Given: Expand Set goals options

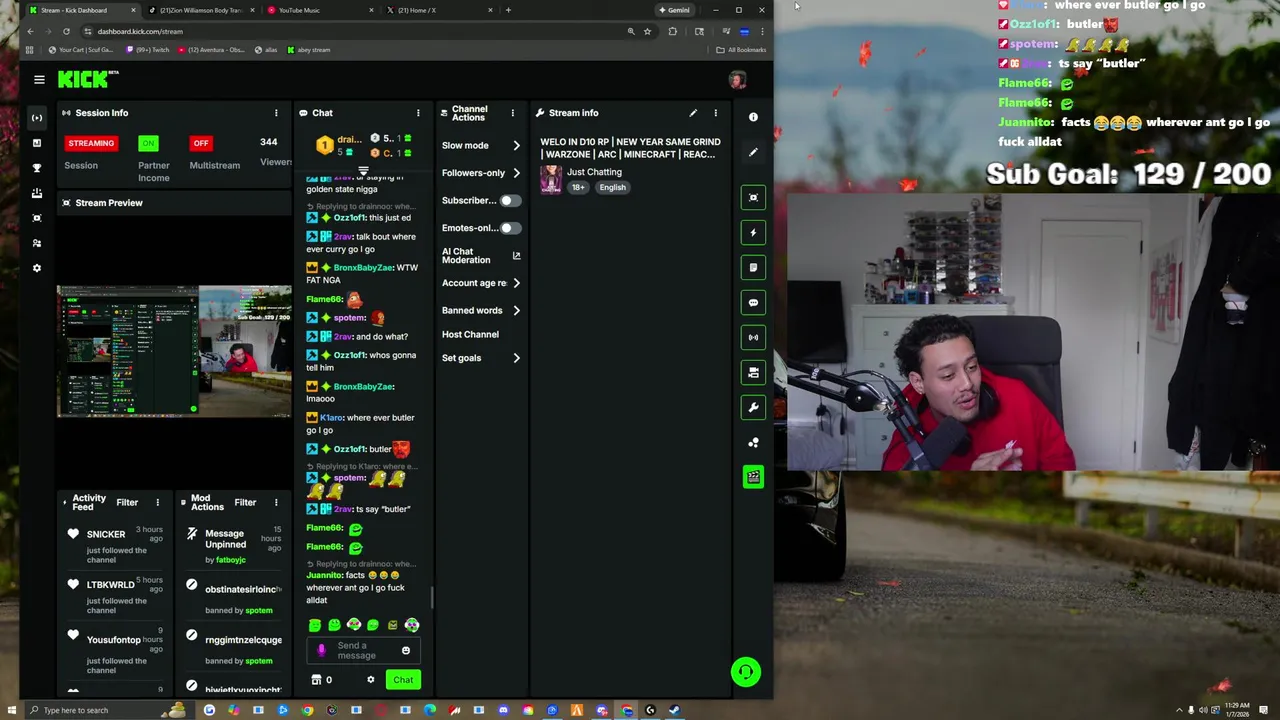Looking at the screenshot, I should (x=481, y=358).
